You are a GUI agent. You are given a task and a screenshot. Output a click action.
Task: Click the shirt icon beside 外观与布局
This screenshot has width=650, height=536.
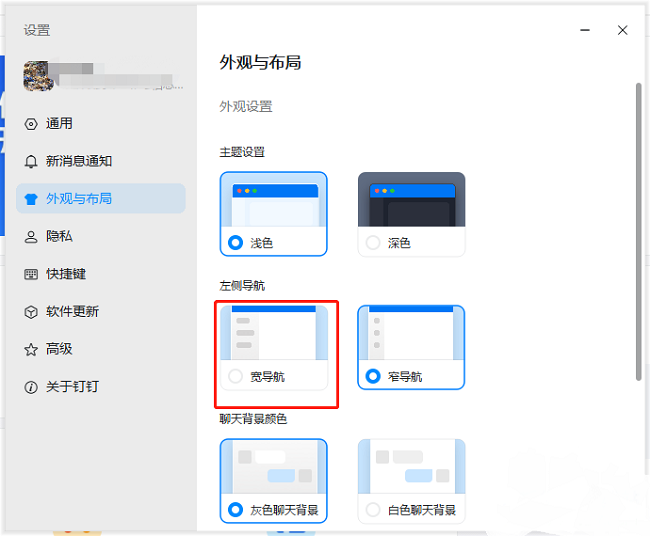pos(31,199)
